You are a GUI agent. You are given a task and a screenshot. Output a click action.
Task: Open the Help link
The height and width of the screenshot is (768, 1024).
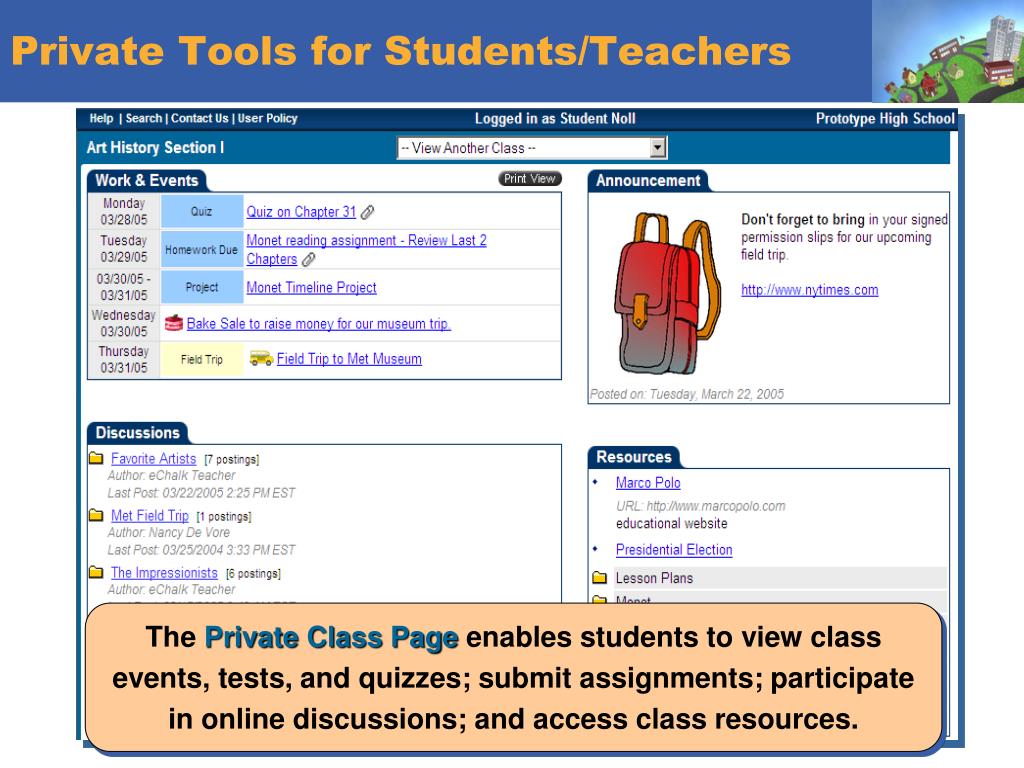pos(101,118)
